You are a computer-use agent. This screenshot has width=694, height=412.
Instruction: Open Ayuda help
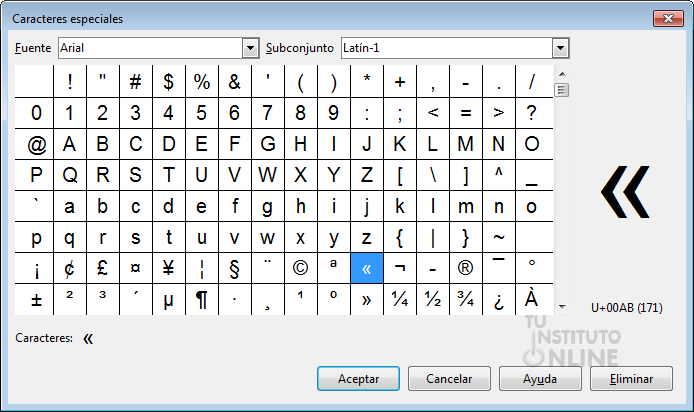(539, 379)
